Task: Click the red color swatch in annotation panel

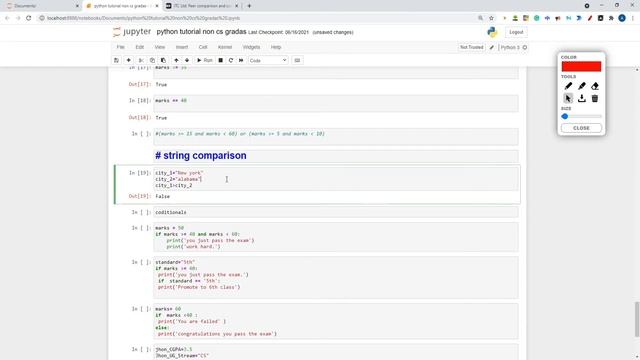Action: [x=581, y=66]
